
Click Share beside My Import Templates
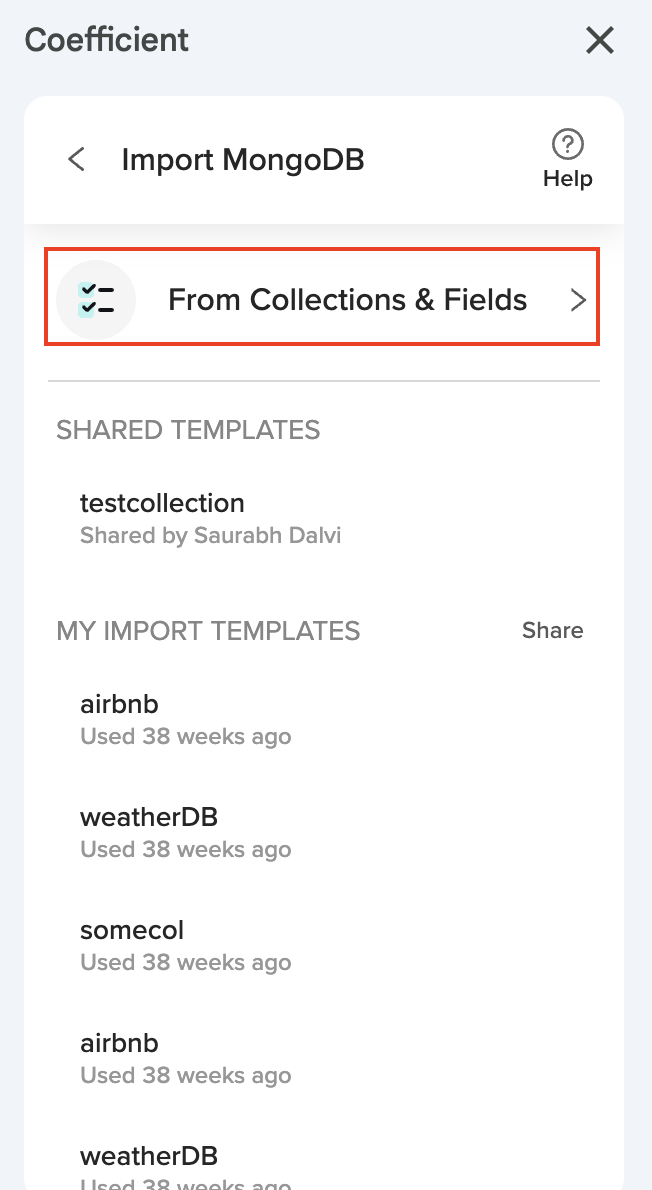pos(552,630)
